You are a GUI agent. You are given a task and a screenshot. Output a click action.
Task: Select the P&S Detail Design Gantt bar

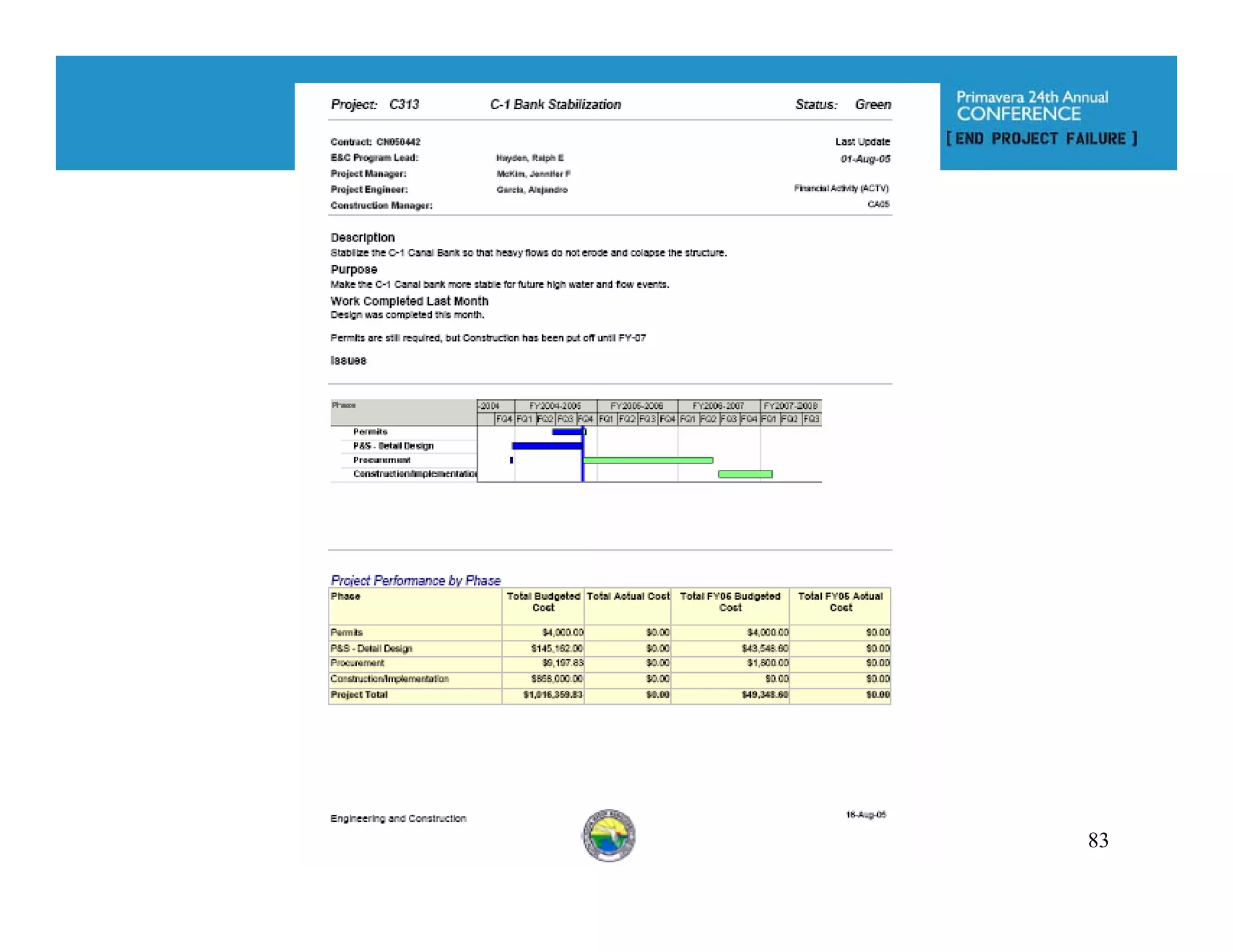[547, 446]
